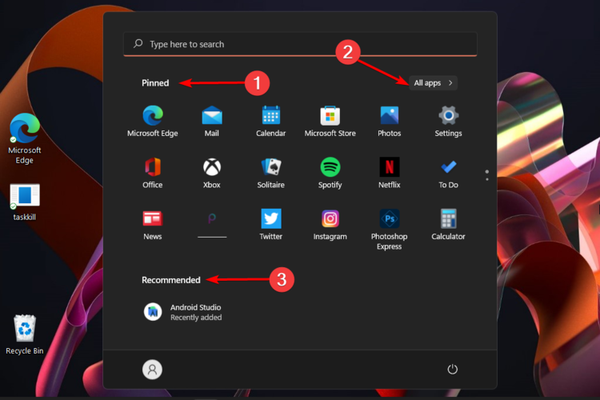Open the user account menu
600x400 pixels.
pyautogui.click(x=152, y=369)
